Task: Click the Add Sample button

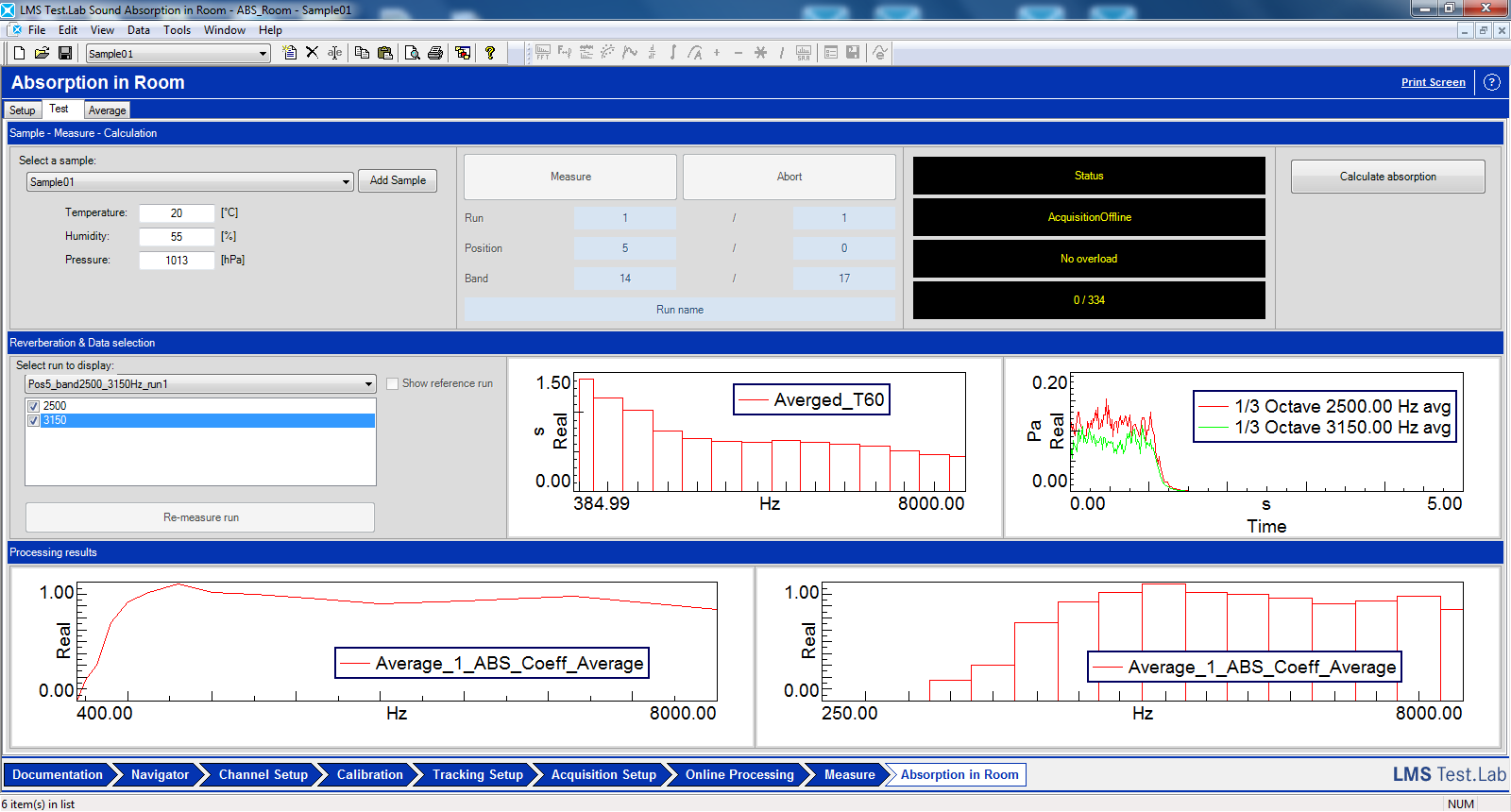Action: 398,180
